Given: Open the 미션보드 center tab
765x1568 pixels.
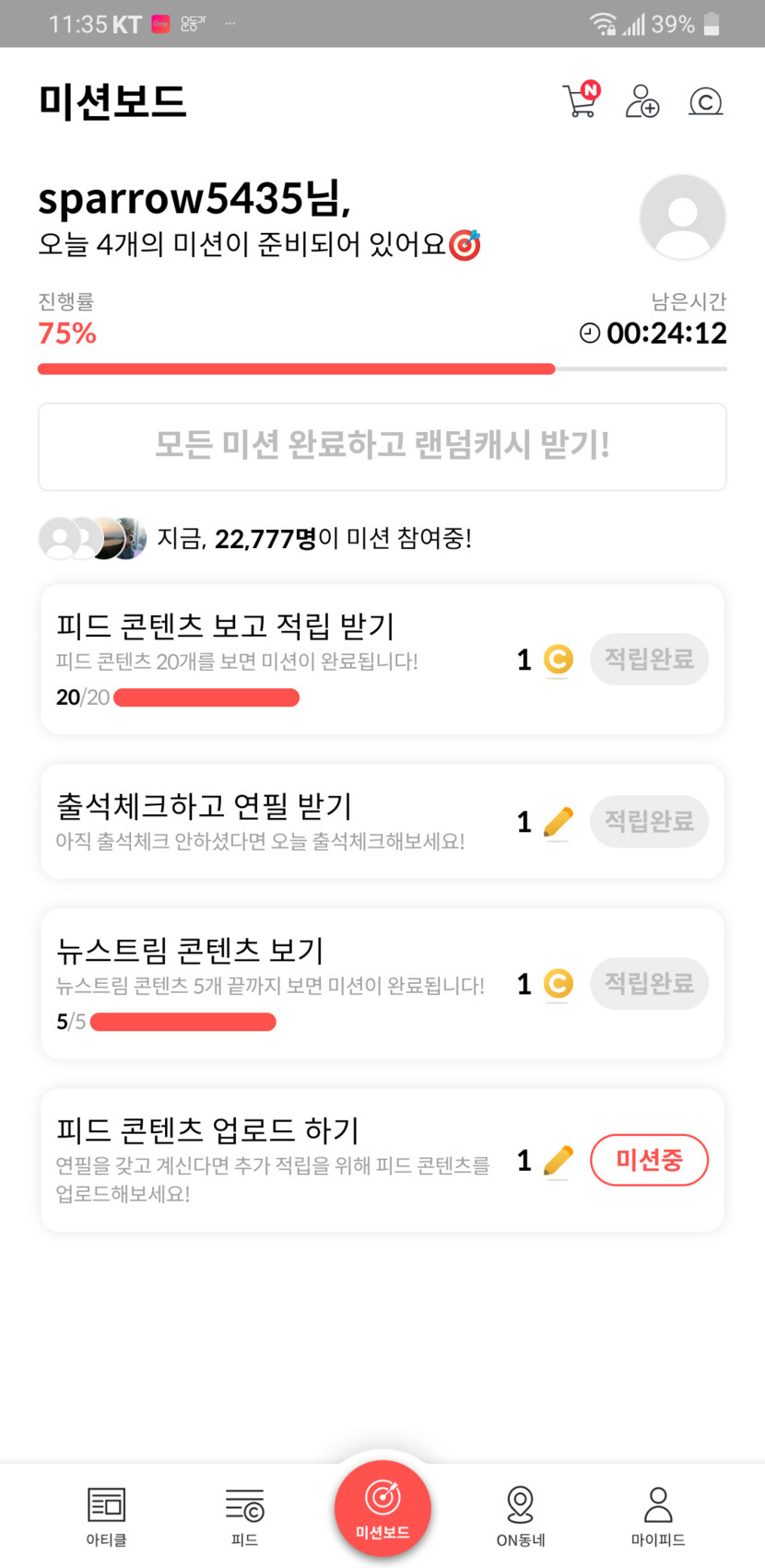Looking at the screenshot, I should pyautogui.click(x=382, y=1508).
